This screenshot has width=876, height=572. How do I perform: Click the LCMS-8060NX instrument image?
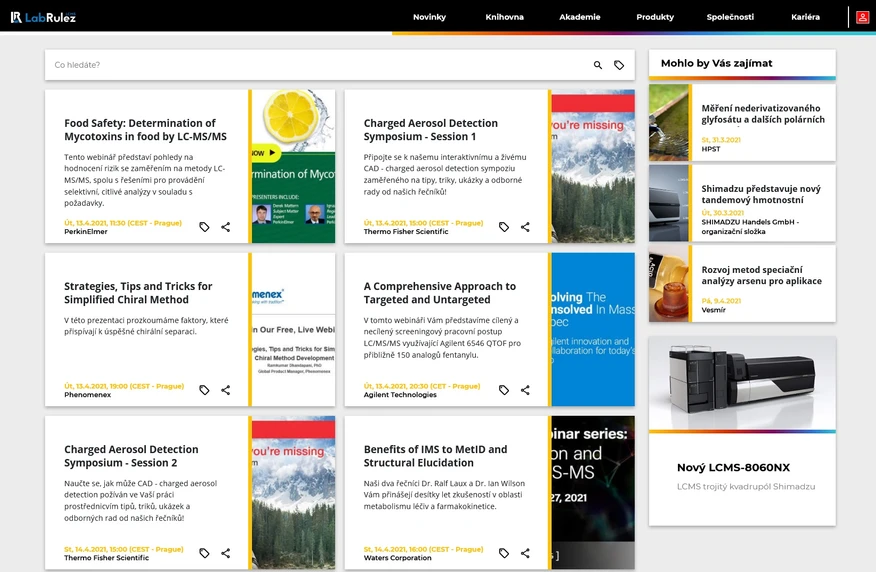(x=742, y=383)
